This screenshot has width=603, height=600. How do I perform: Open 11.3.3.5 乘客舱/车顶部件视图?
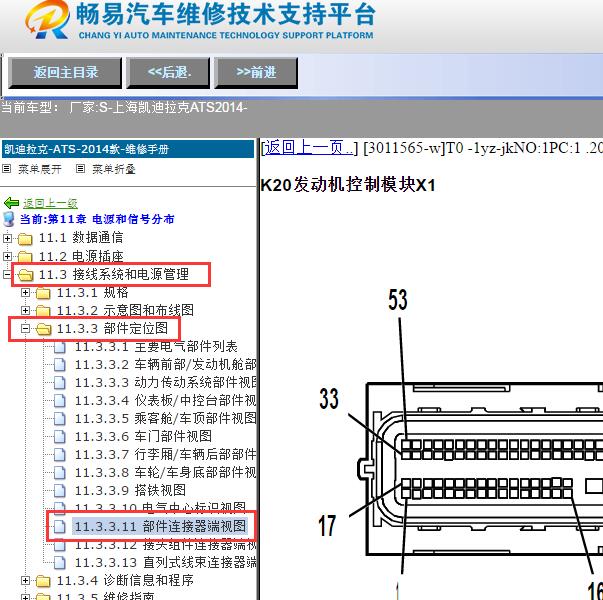[x=165, y=418]
